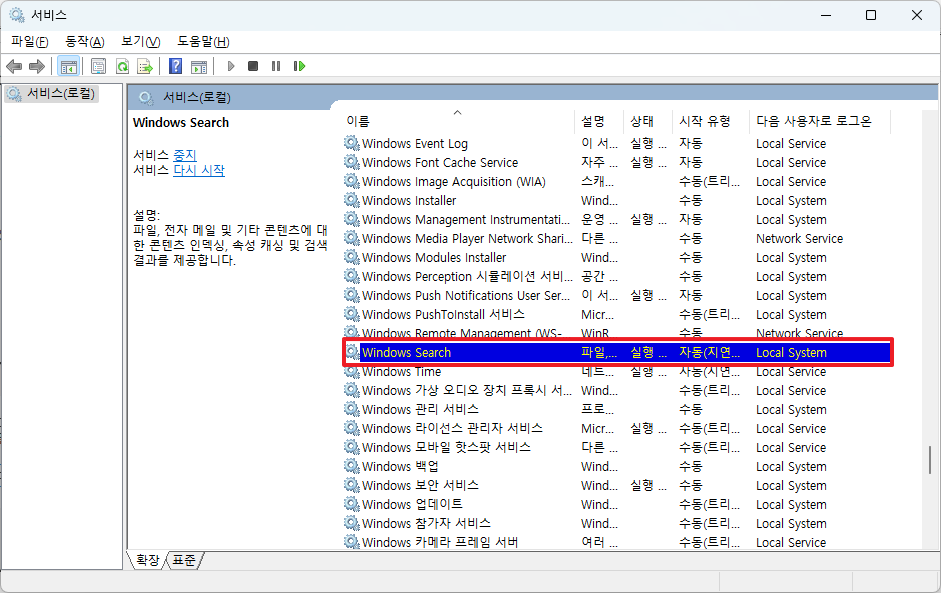Click gear icon of Windows 백업
941x593 pixels.
[x=351, y=466]
